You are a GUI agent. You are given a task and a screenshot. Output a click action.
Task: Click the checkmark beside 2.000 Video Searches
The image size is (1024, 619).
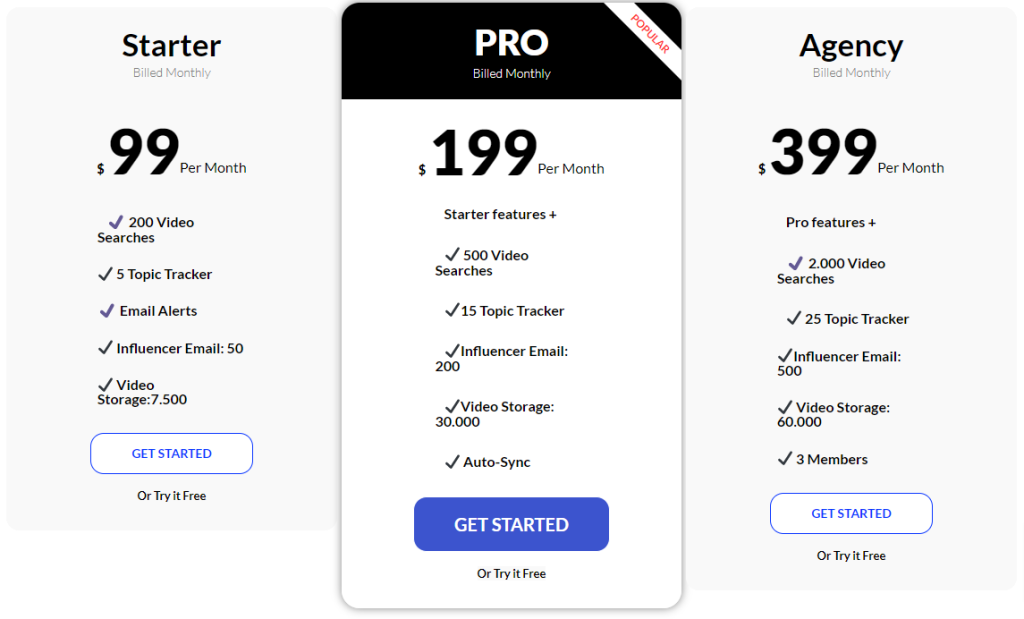795,263
